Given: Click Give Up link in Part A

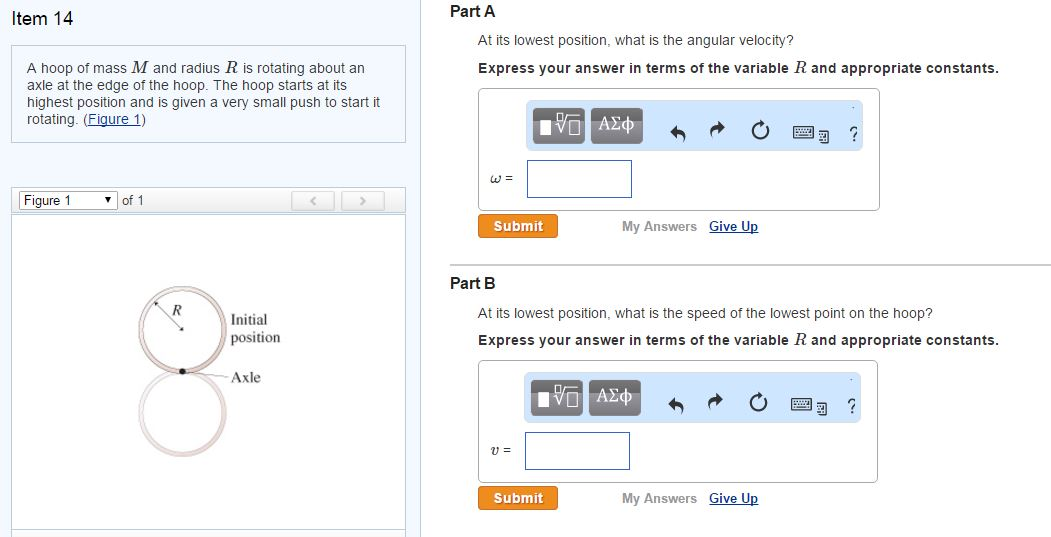Looking at the screenshot, I should click(733, 227).
